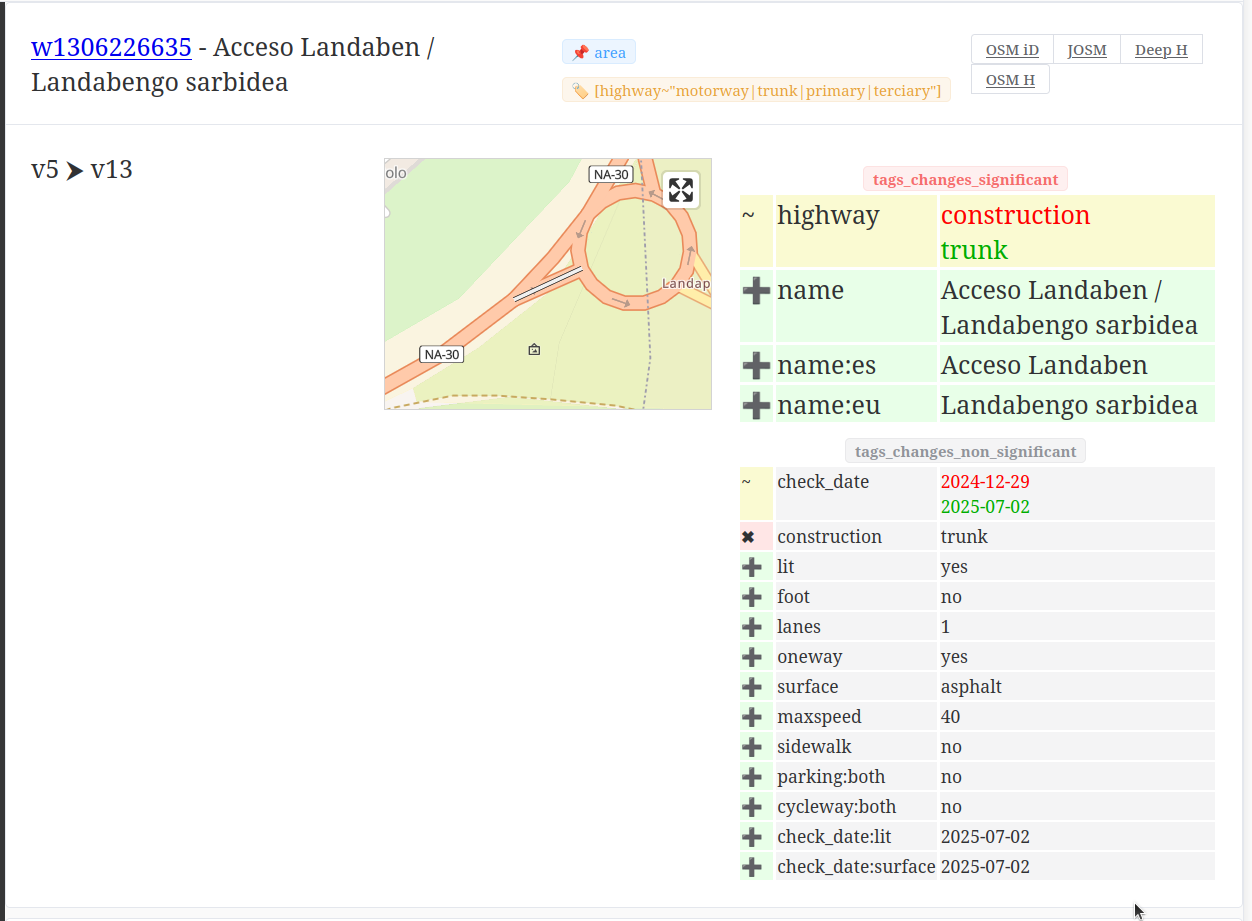This screenshot has width=1252, height=921.
Task: Click the fullscreen expand icon on map
Action: click(x=681, y=190)
